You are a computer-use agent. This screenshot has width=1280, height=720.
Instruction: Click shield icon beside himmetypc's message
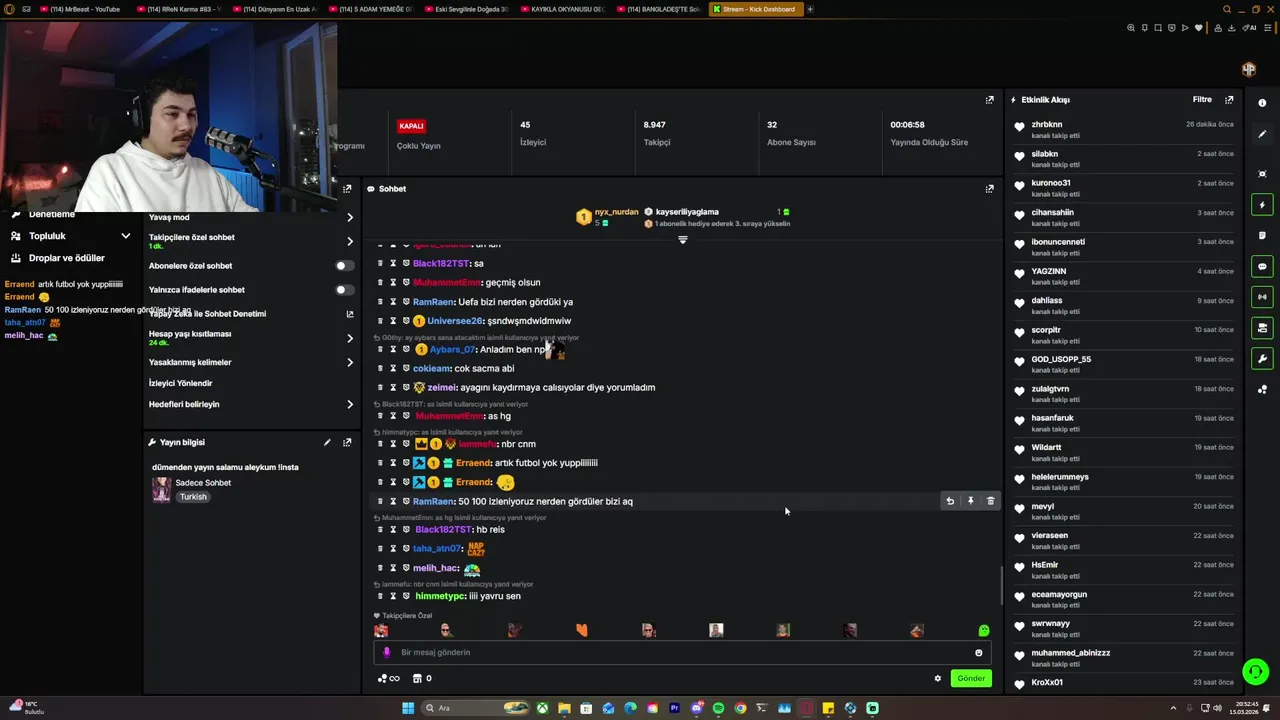pos(406,596)
